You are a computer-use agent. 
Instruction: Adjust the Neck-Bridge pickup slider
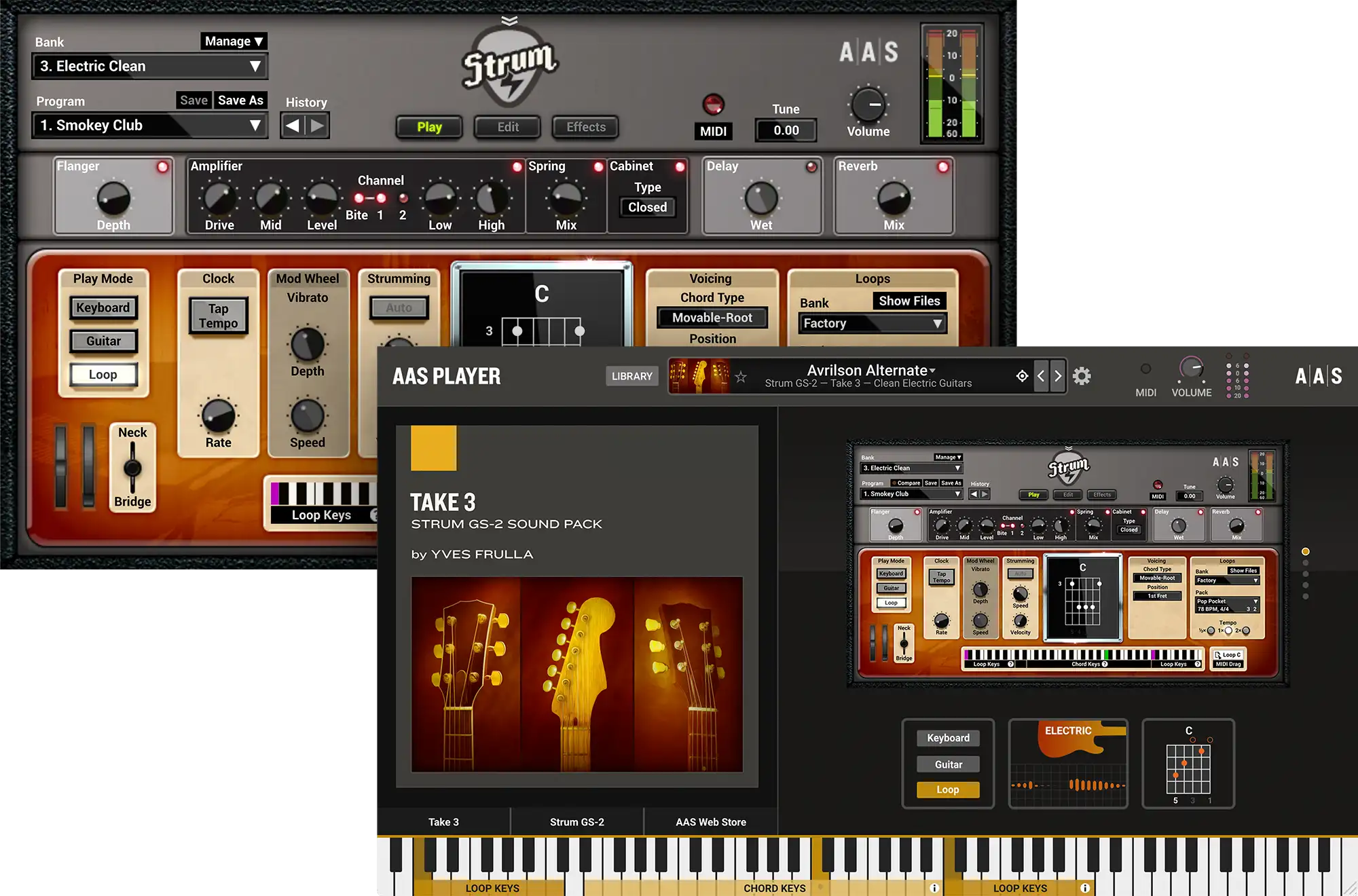132,468
